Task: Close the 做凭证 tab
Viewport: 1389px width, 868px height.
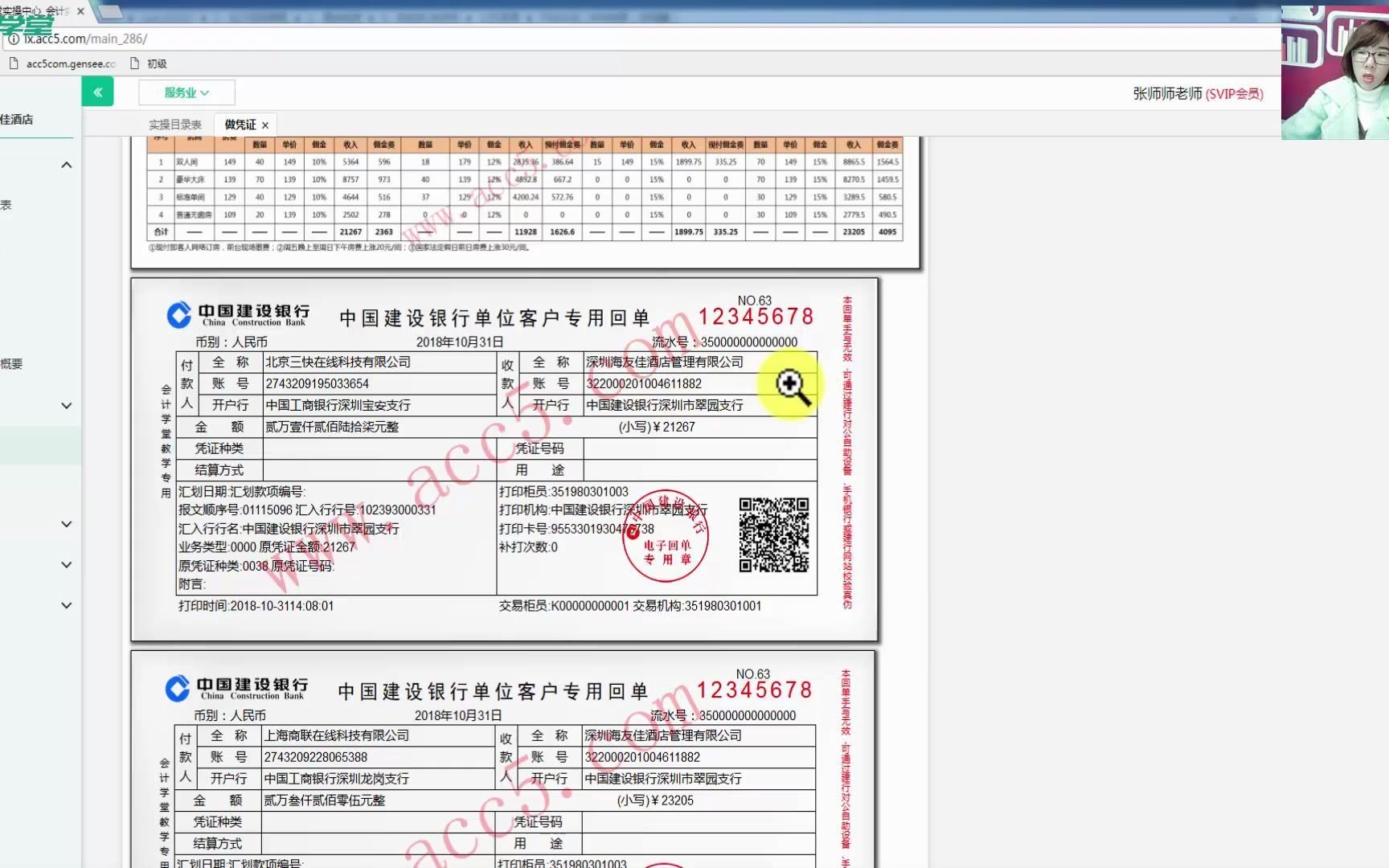Action: tap(265, 125)
